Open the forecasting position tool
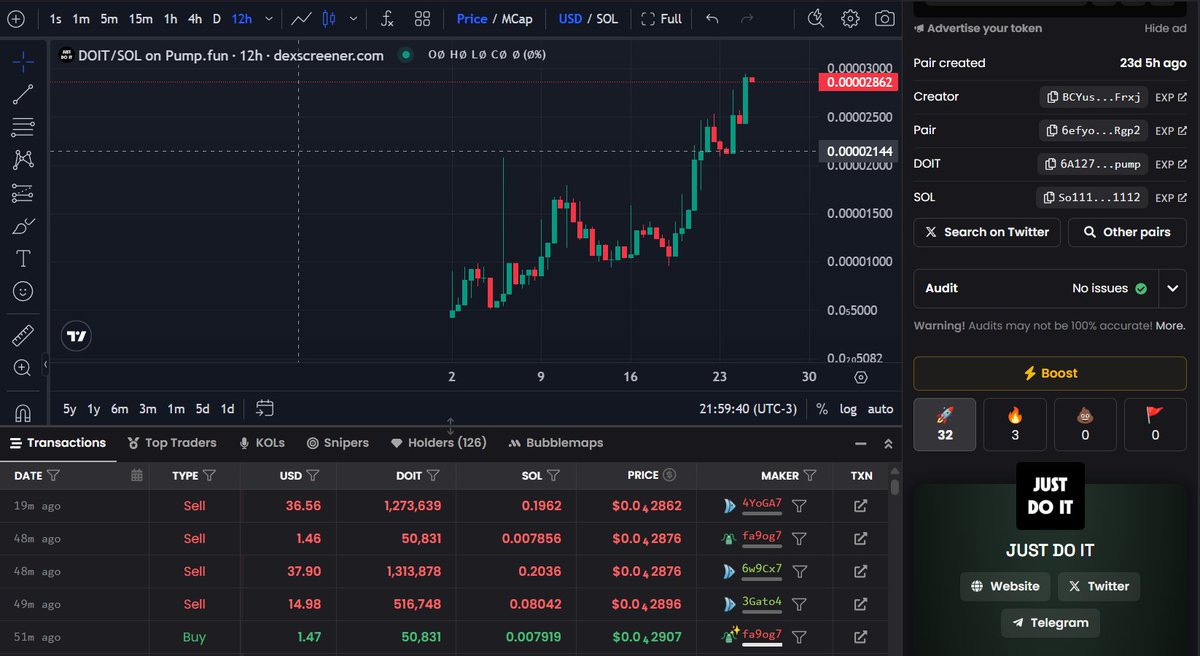 [23, 193]
